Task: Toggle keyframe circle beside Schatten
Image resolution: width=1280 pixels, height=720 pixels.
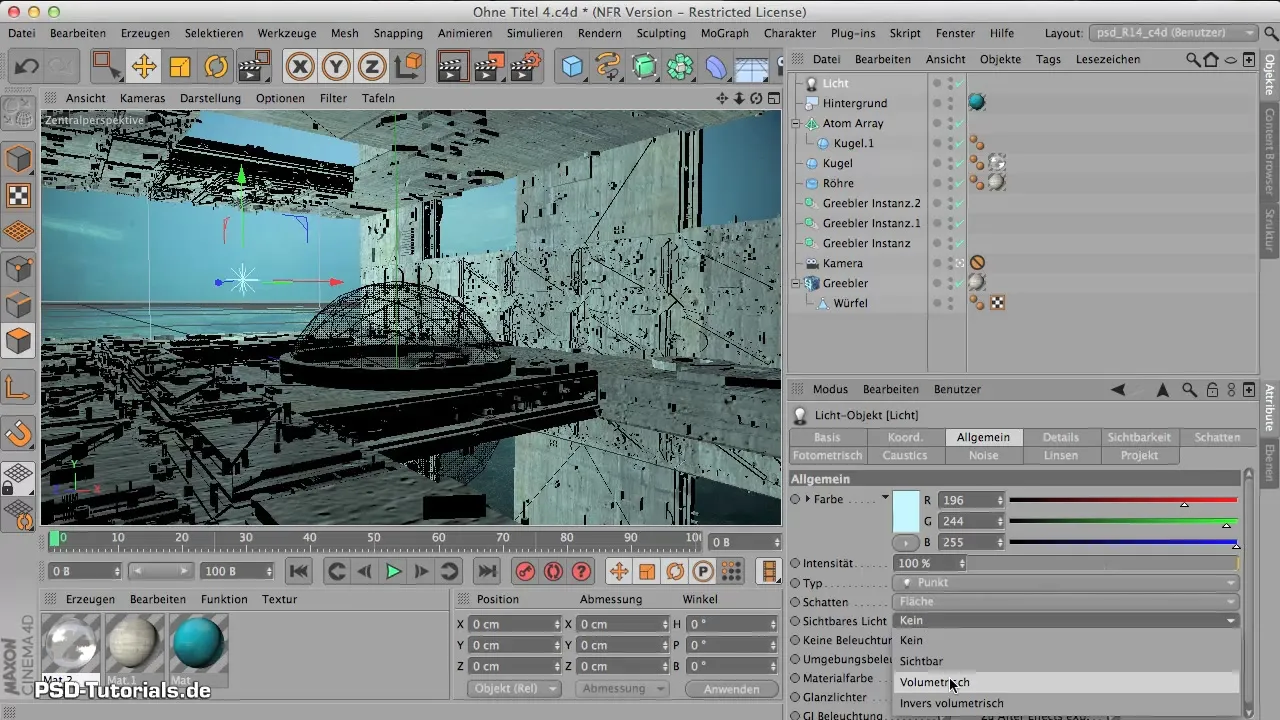Action: pos(795,602)
